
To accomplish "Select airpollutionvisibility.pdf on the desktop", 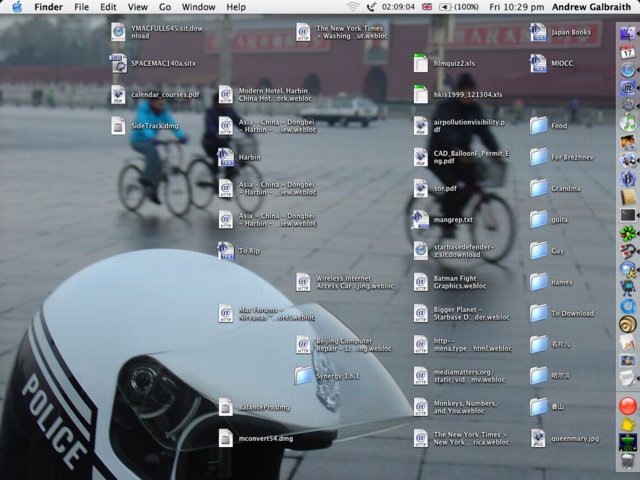I will [x=420, y=126].
